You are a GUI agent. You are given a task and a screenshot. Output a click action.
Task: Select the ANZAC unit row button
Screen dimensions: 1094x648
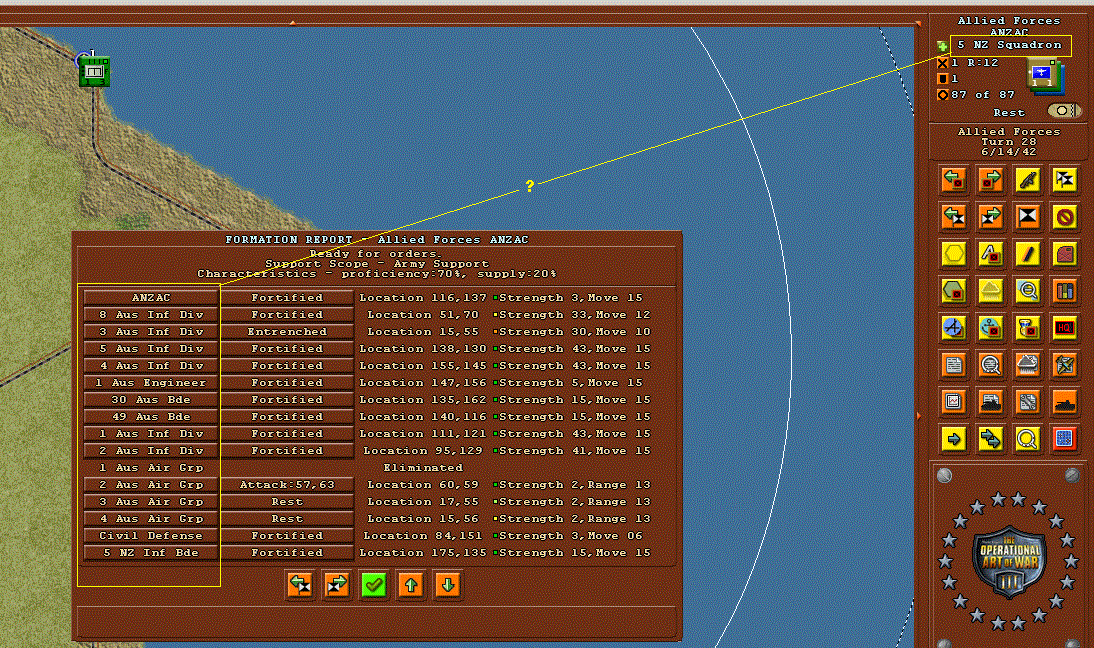[x=151, y=297]
